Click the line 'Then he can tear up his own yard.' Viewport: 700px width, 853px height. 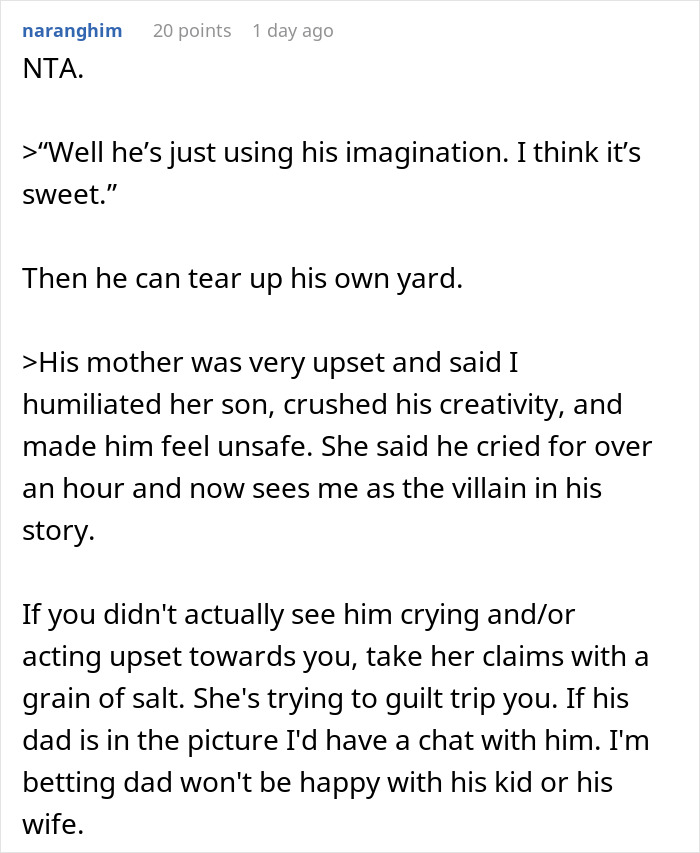[243, 279]
